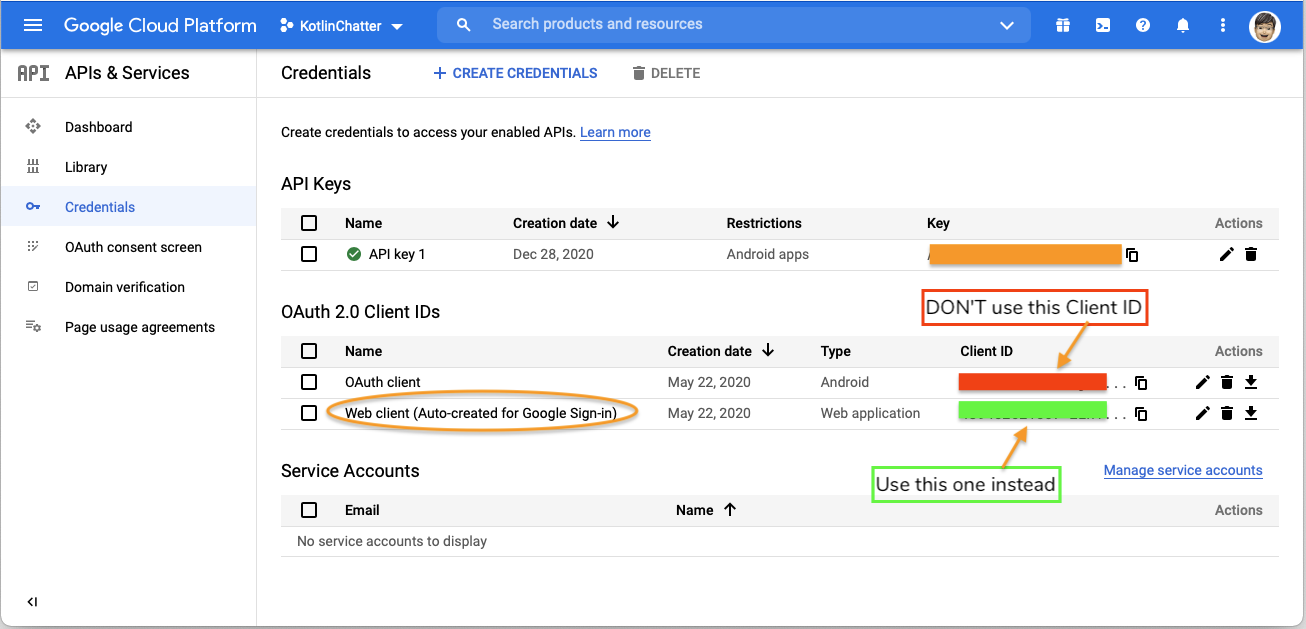
Task: Open the help question mark icon
Action: pyautogui.click(x=1143, y=25)
